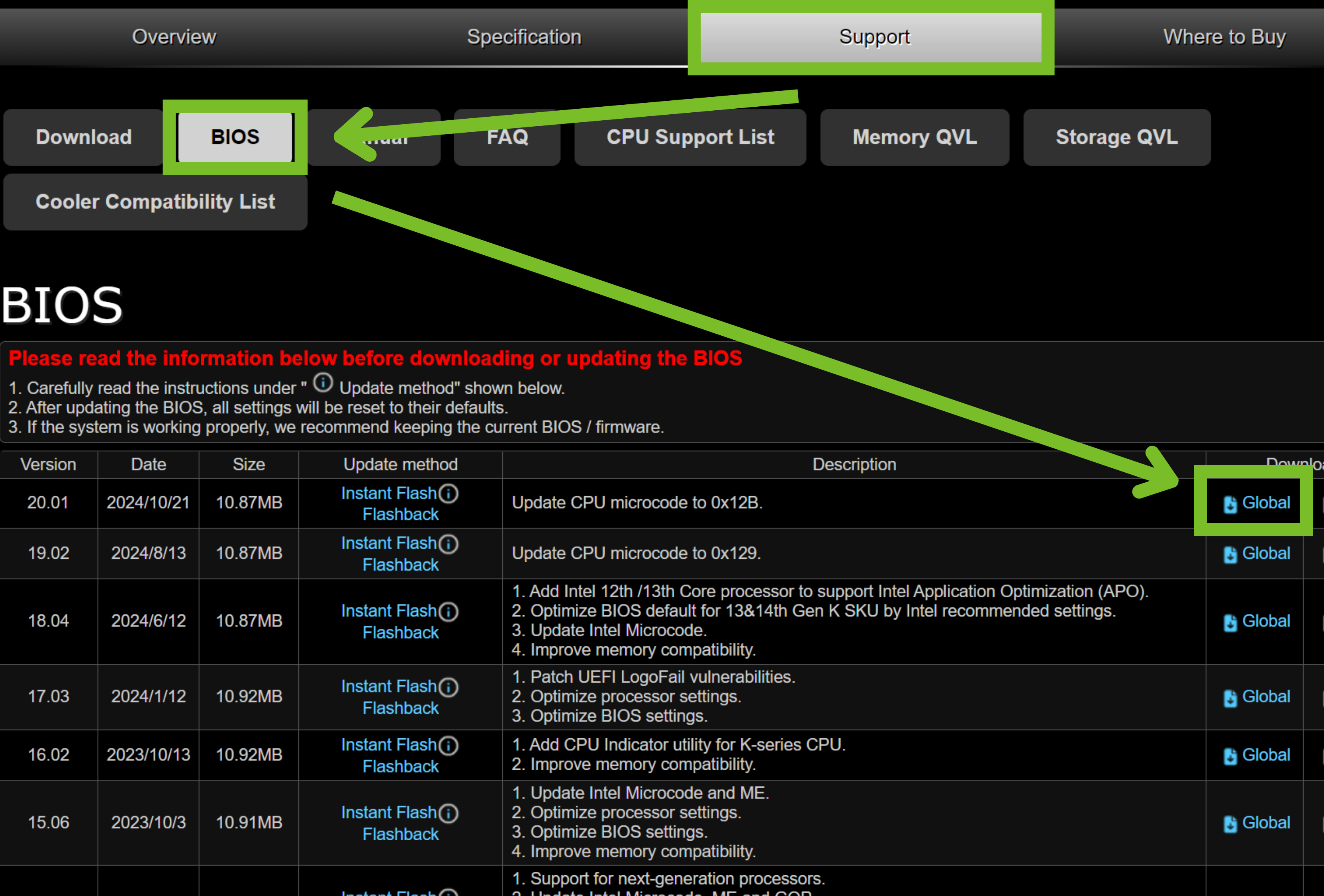Open the CPU Support List section
Screen dimensions: 1324x896
coord(690,137)
